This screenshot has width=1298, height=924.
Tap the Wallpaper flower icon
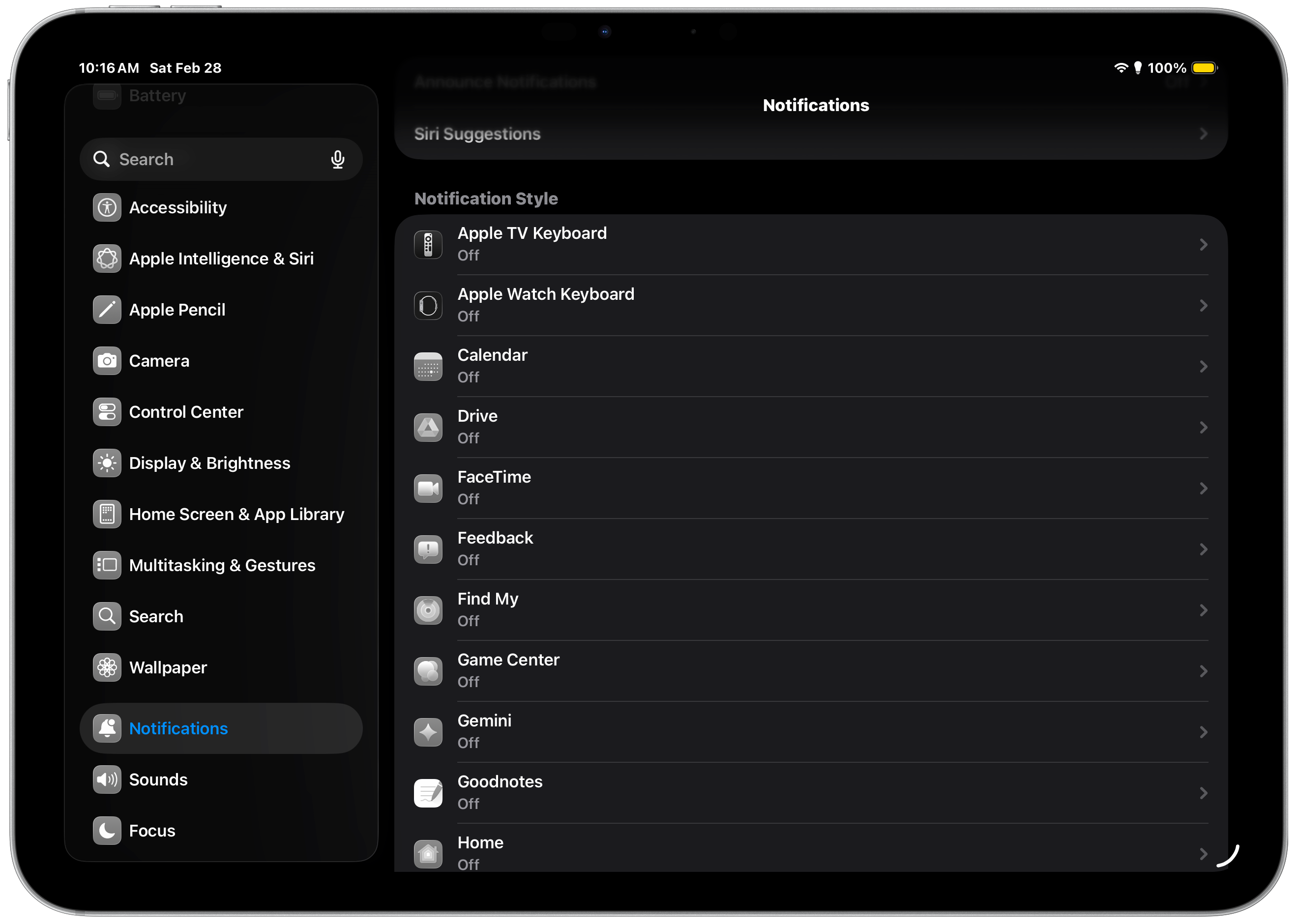point(107,667)
